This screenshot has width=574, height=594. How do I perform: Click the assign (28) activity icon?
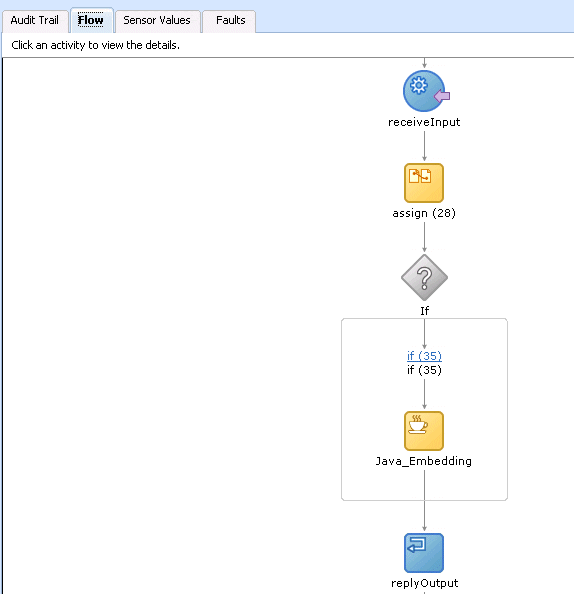click(424, 183)
